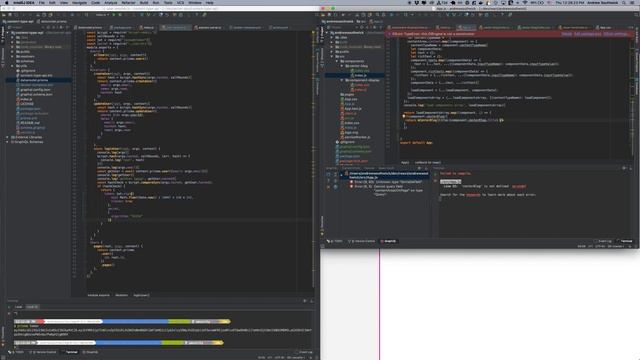
Task: Select graphql.config.json in left Project tree
Action: pyautogui.click(x=35, y=89)
